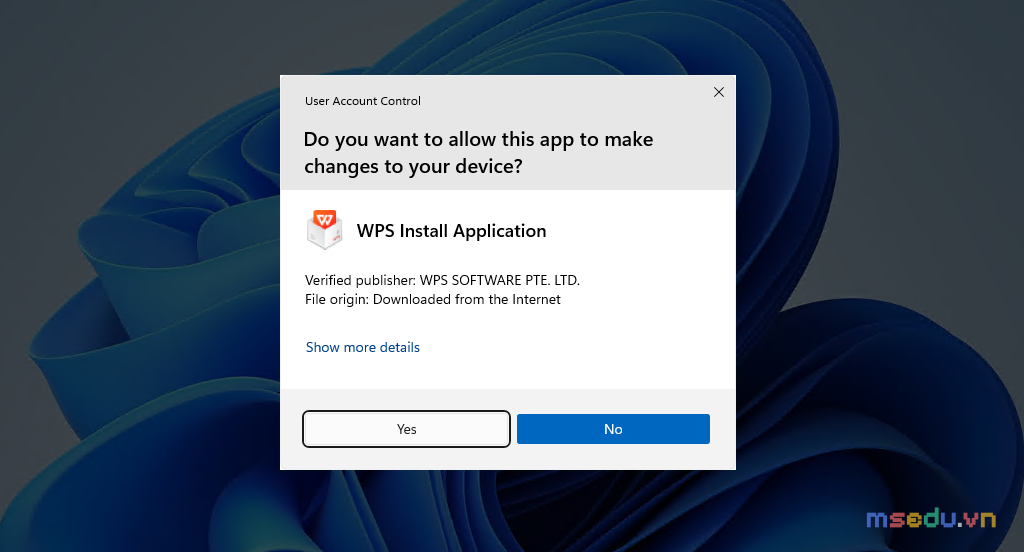Click the allow this app question heading

[478, 153]
